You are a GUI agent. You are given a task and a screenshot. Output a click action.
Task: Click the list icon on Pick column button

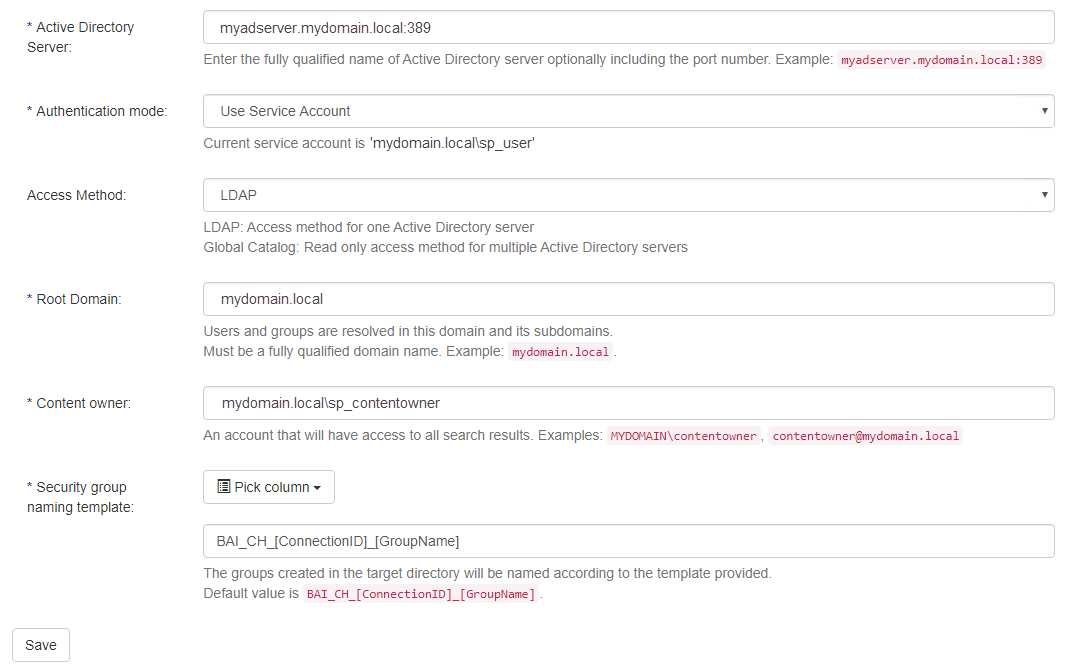tap(224, 487)
